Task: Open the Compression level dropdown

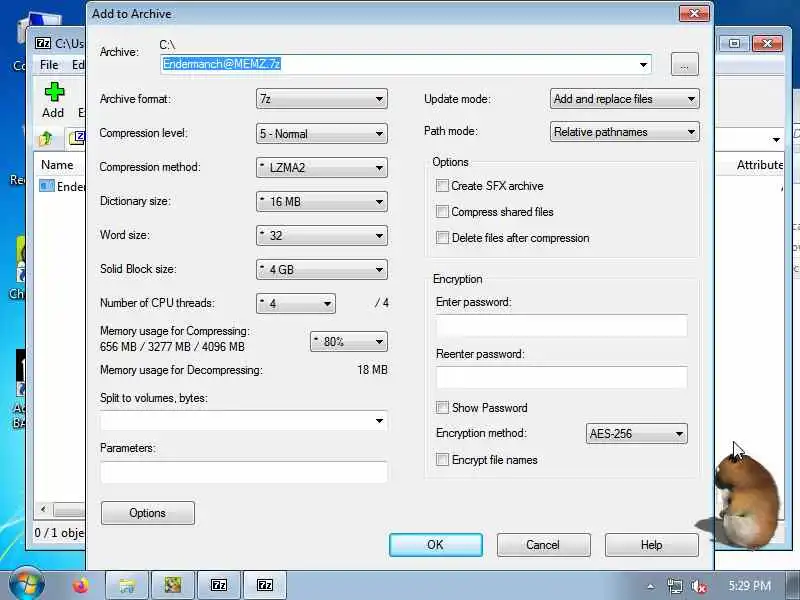Action: 322,134
